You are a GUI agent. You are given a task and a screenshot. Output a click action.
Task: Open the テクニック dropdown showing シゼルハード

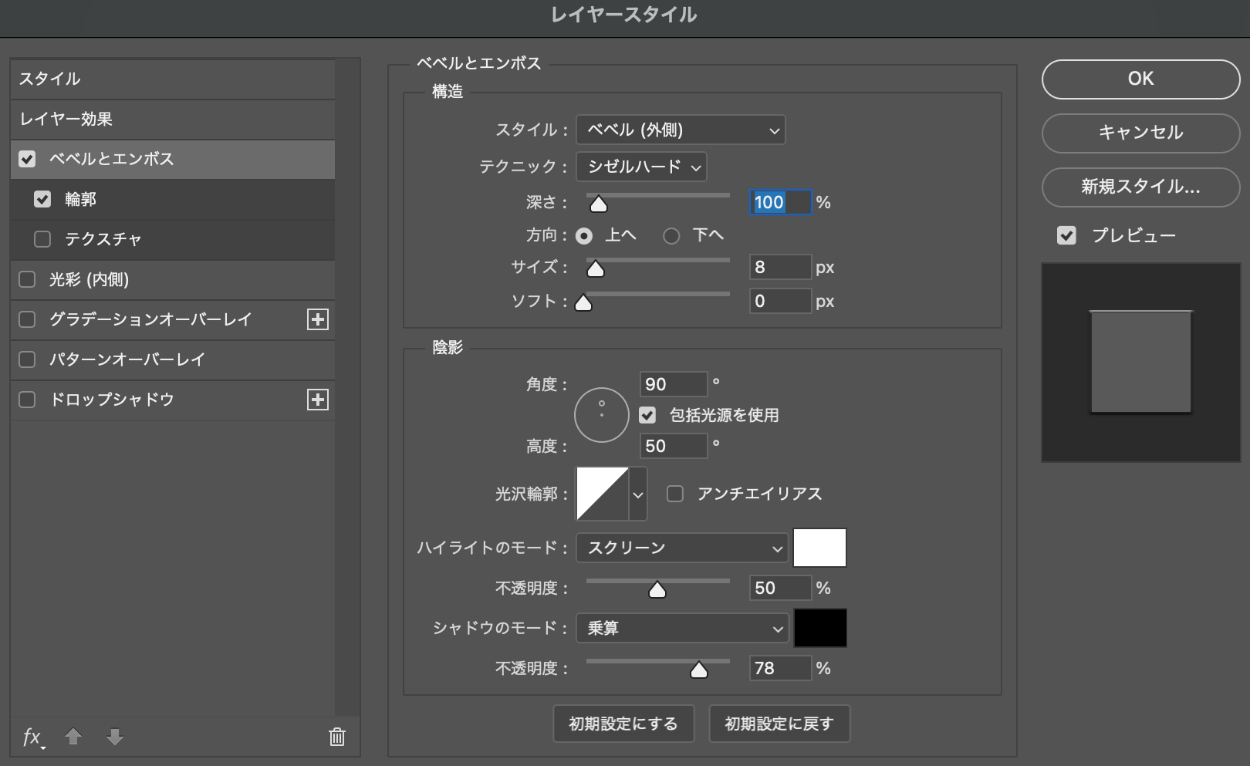pos(641,167)
